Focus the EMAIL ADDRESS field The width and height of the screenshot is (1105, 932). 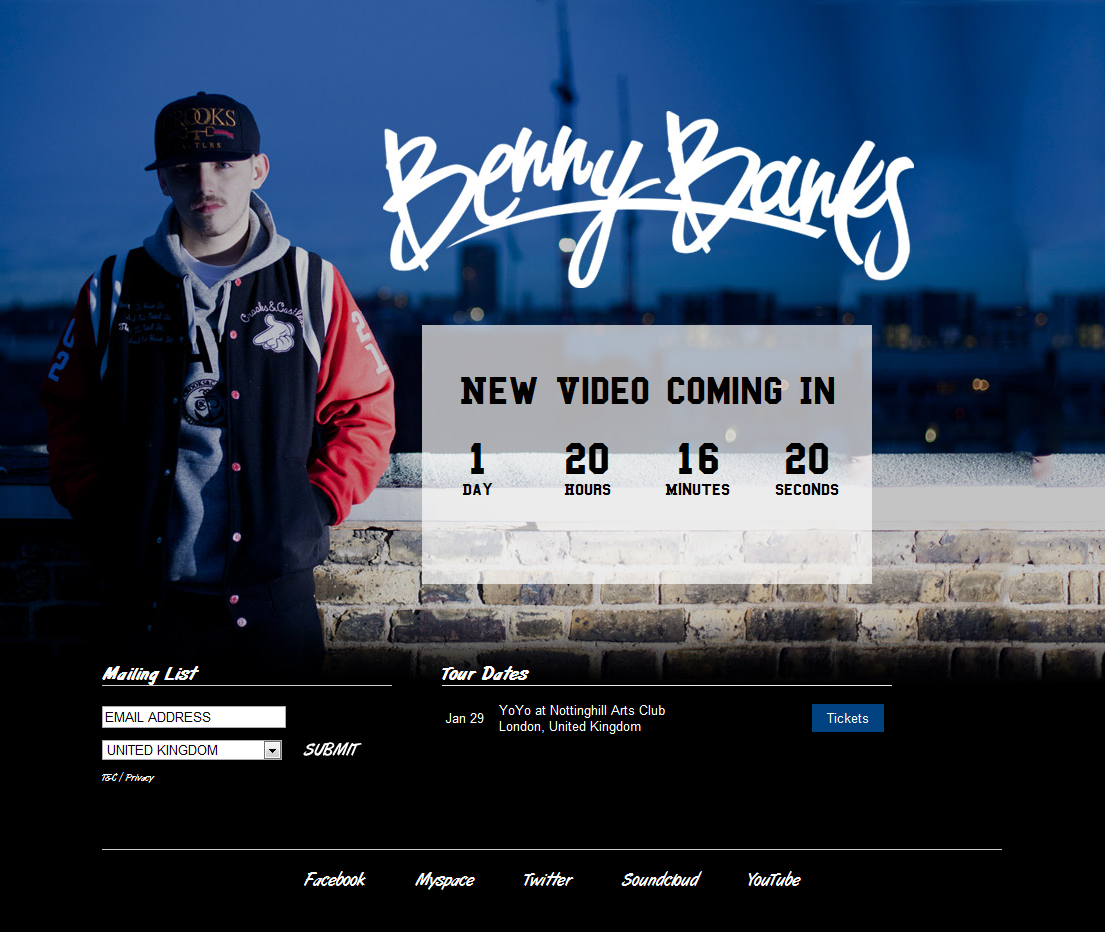pyautogui.click(x=194, y=717)
